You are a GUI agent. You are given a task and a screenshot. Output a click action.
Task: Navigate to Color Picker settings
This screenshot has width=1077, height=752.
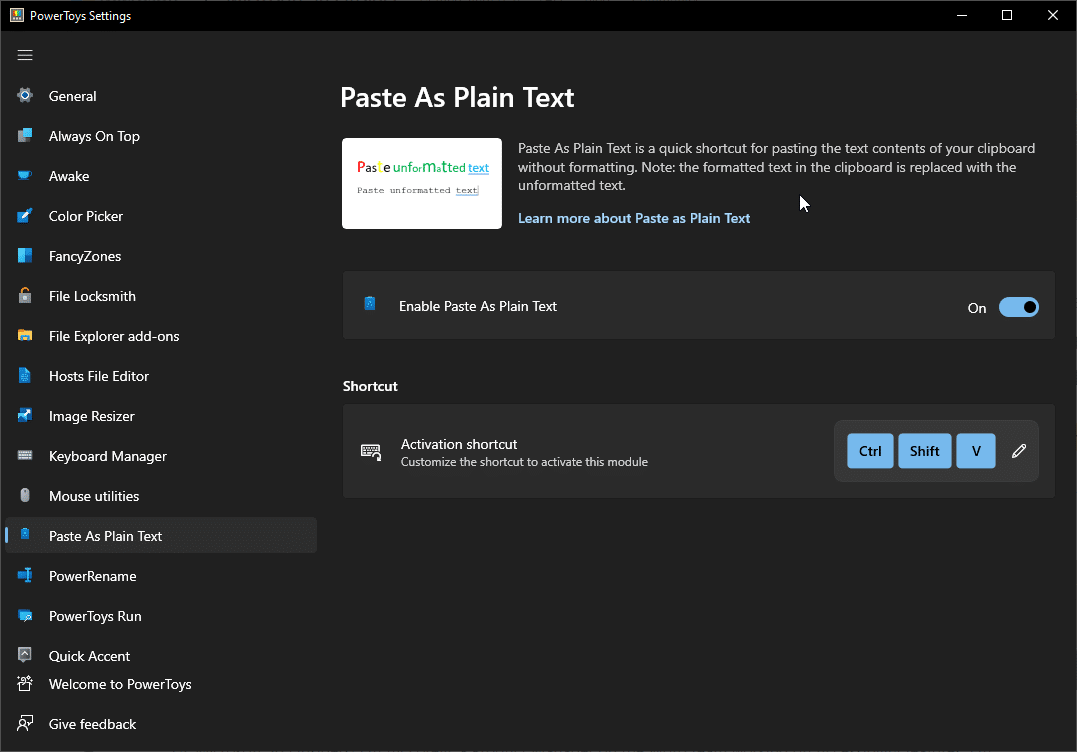[x=159, y=216]
